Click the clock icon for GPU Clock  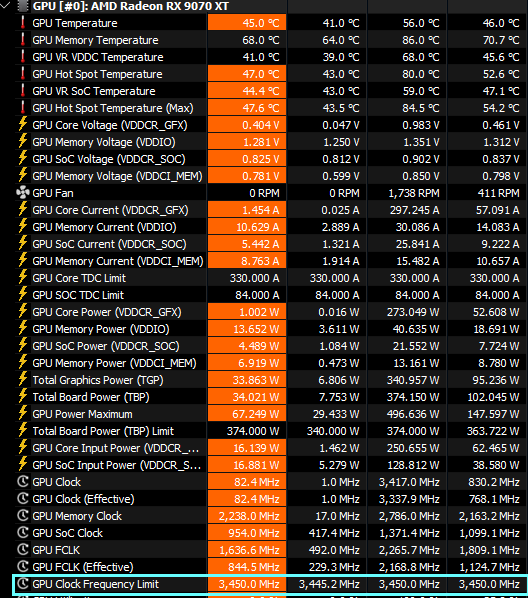click(23, 481)
